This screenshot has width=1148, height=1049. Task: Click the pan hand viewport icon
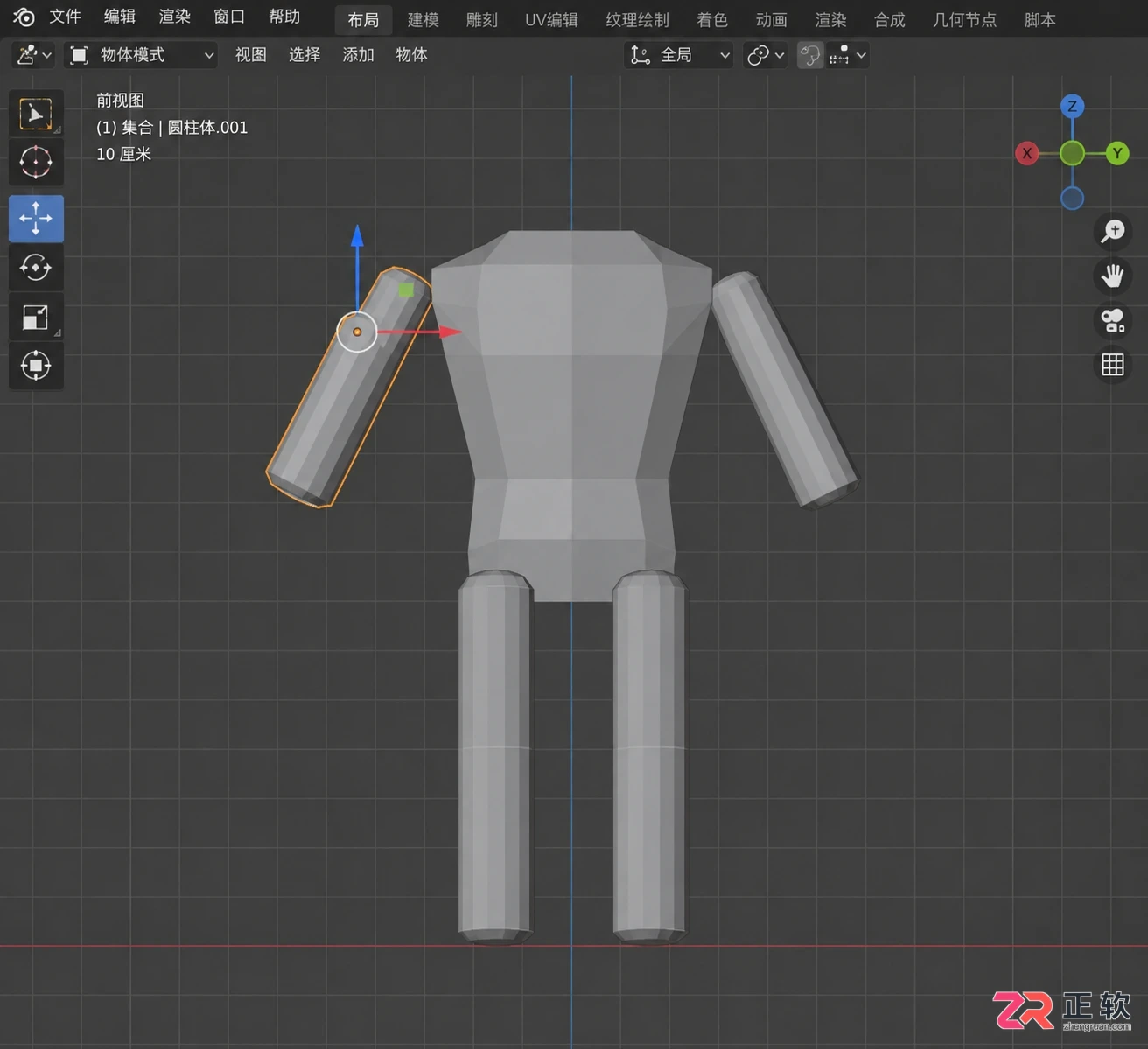tap(1113, 276)
